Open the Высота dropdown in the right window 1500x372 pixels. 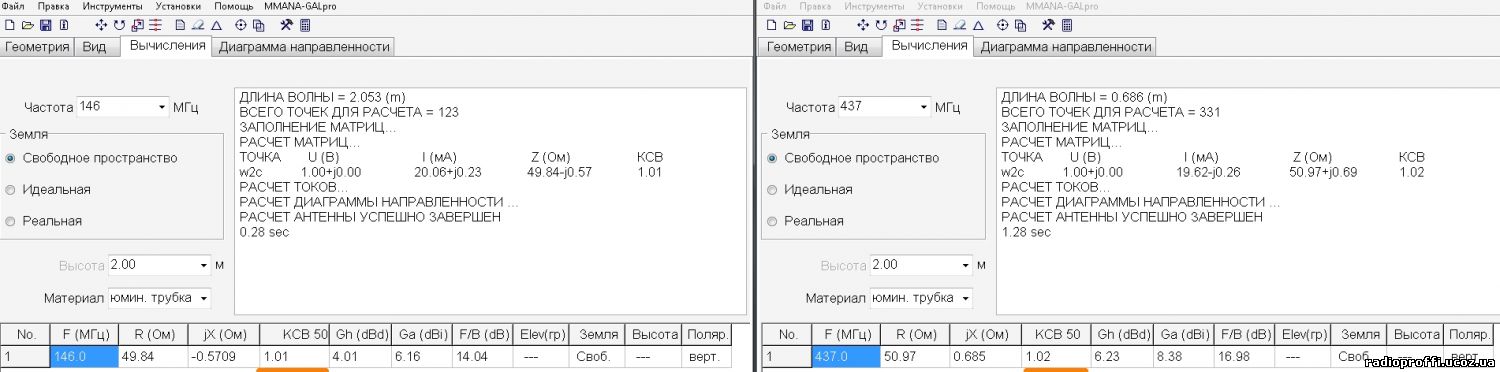966,265
